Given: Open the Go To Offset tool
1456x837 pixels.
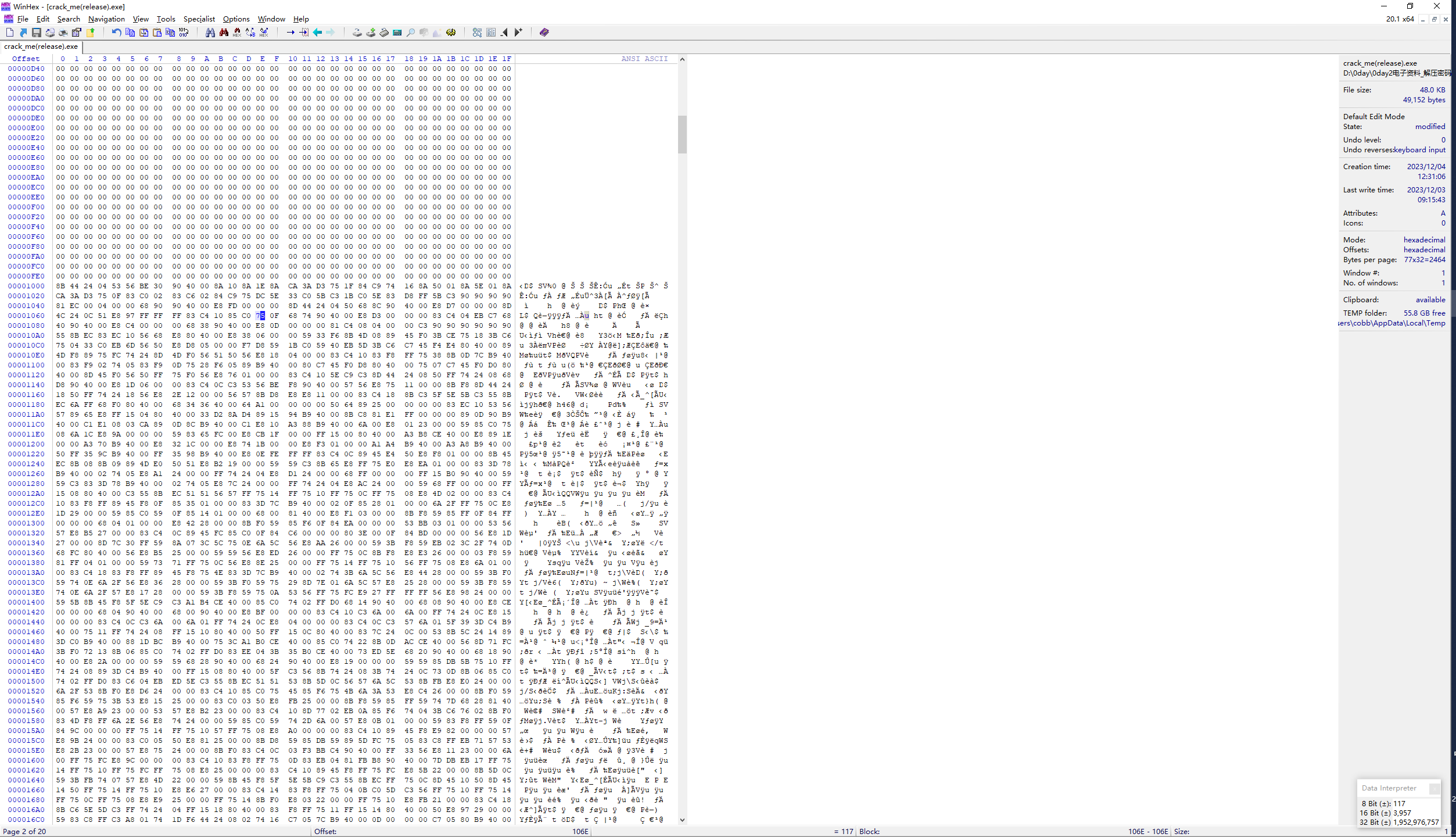Looking at the screenshot, I should (x=291, y=33).
